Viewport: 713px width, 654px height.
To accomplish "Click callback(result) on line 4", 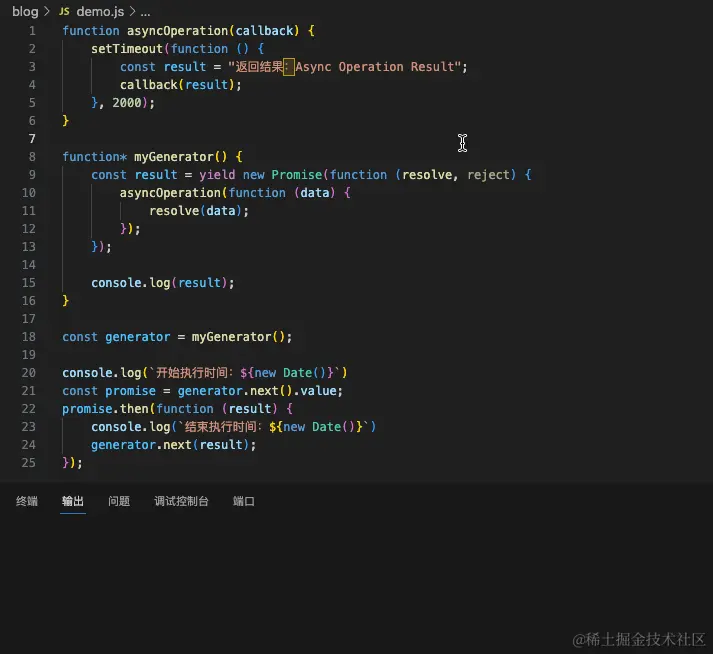I will point(177,85).
